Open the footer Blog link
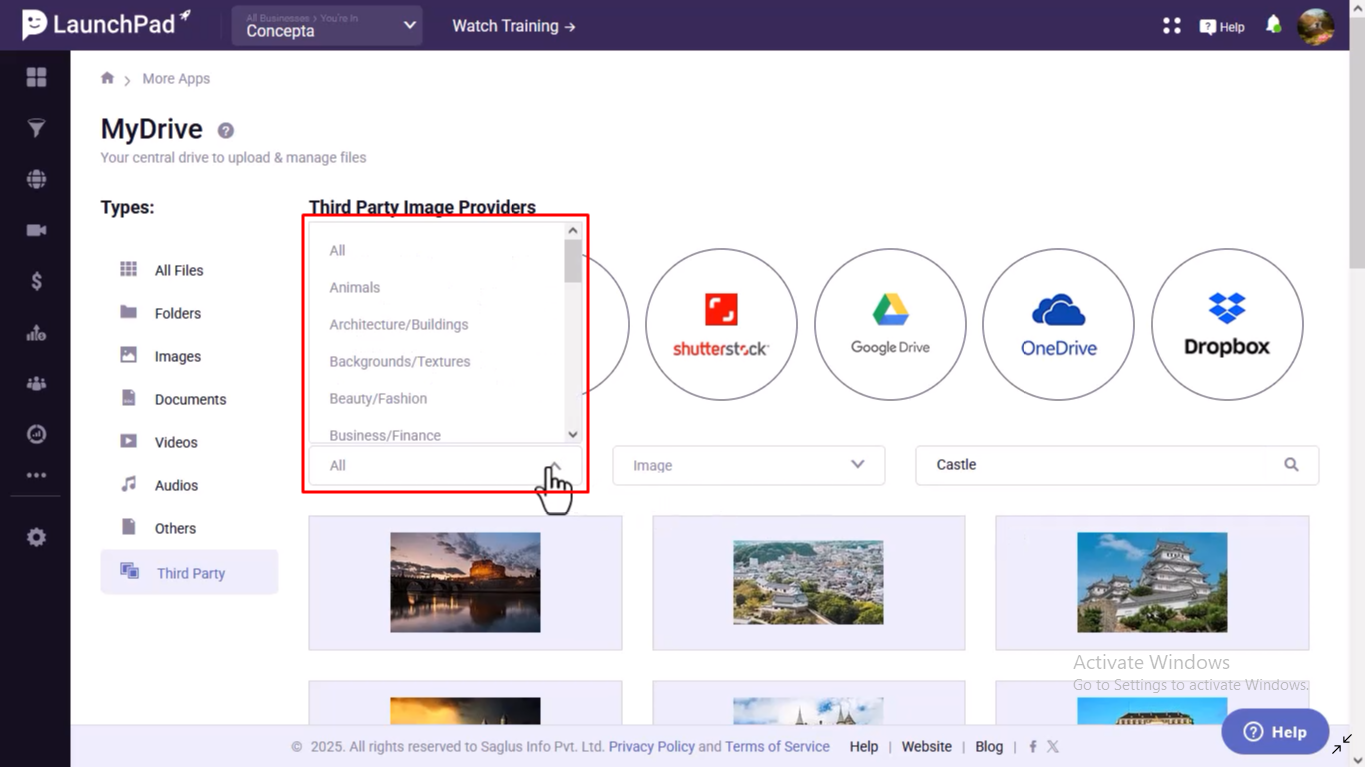1365x767 pixels. tap(989, 747)
